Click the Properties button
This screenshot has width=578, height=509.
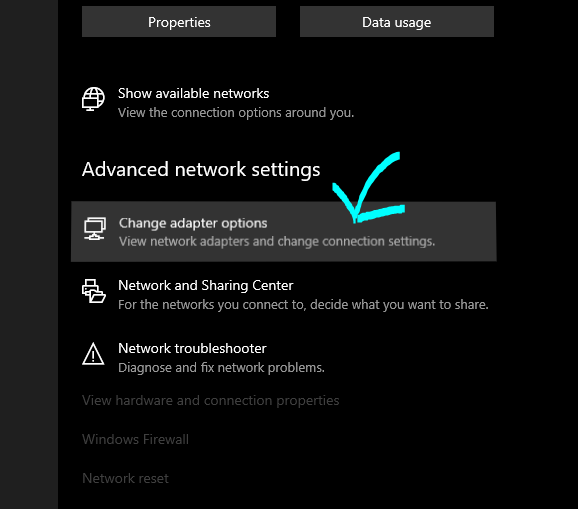coord(179,21)
